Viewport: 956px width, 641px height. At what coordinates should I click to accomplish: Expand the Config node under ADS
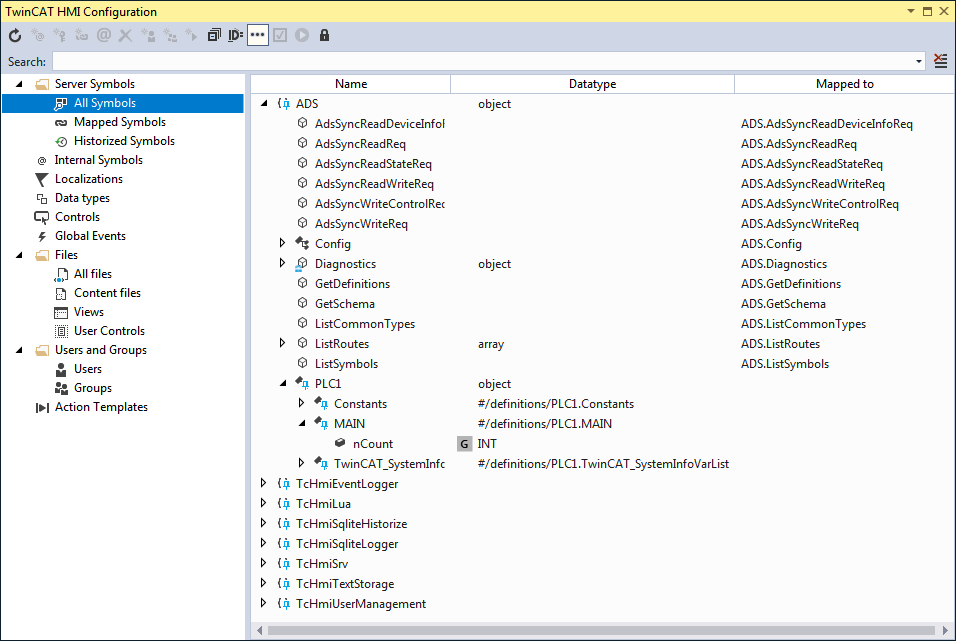click(282, 243)
